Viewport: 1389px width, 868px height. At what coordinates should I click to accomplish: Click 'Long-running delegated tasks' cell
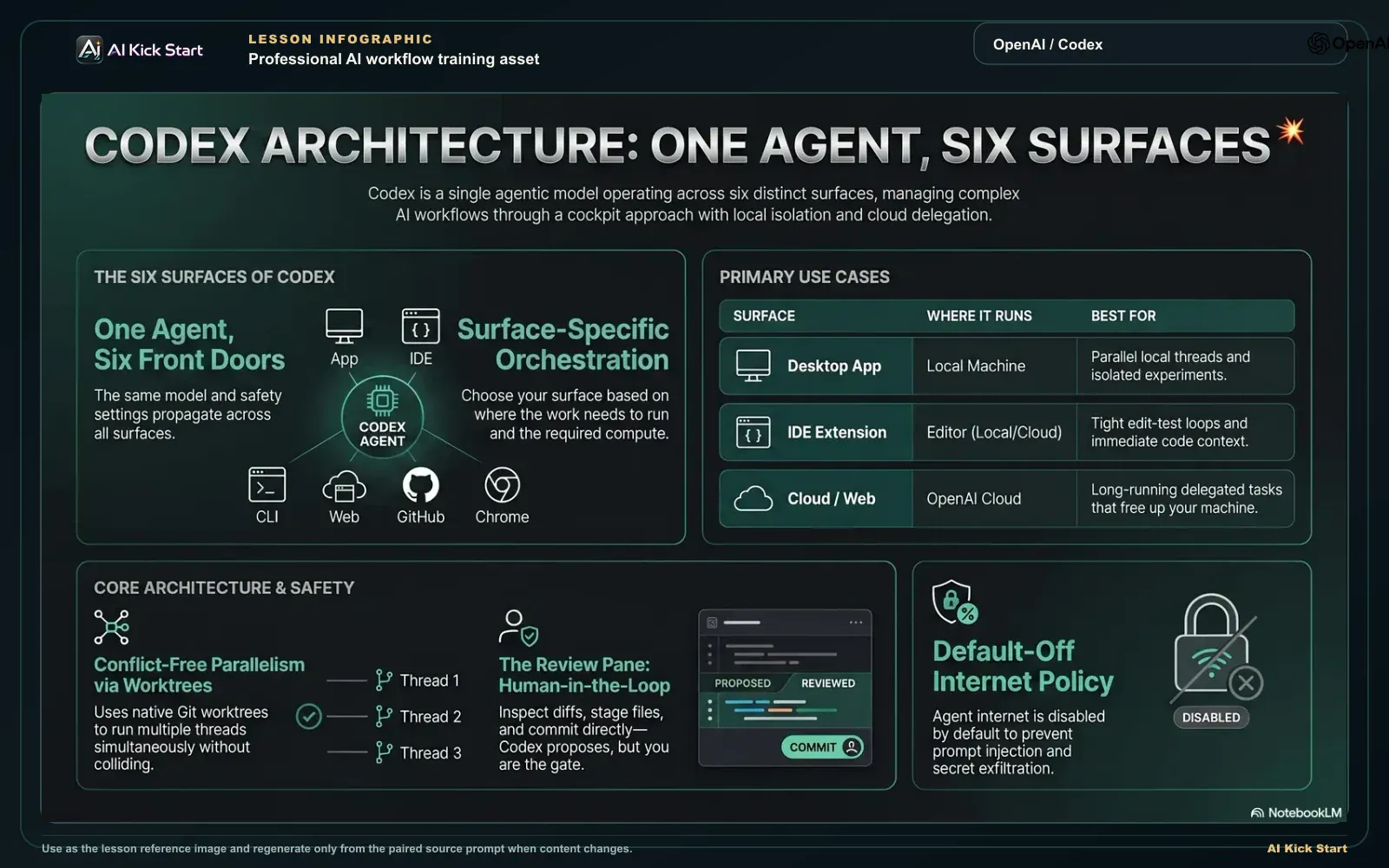click(1186, 498)
